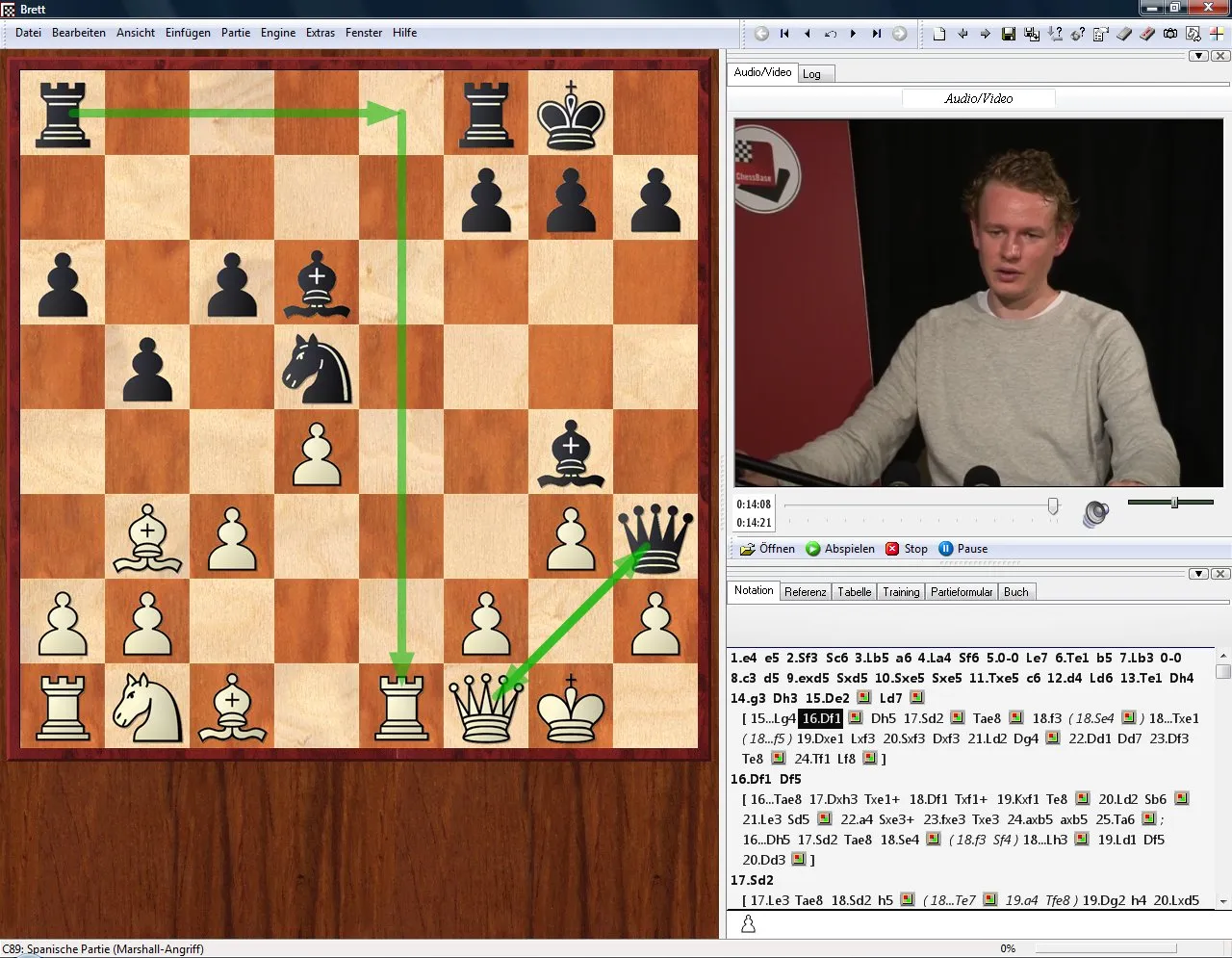Image resolution: width=1232 pixels, height=958 pixels.
Task: Click move 17.Sd2 main line in notation
Action: click(752, 880)
